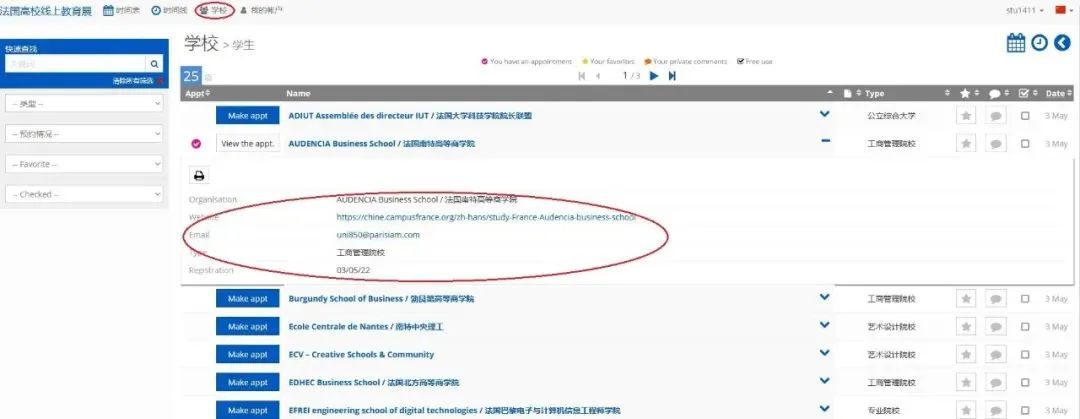Screen dimensions: 1080x419
Task: Open the calendar view icon at top right
Action: (1016, 43)
